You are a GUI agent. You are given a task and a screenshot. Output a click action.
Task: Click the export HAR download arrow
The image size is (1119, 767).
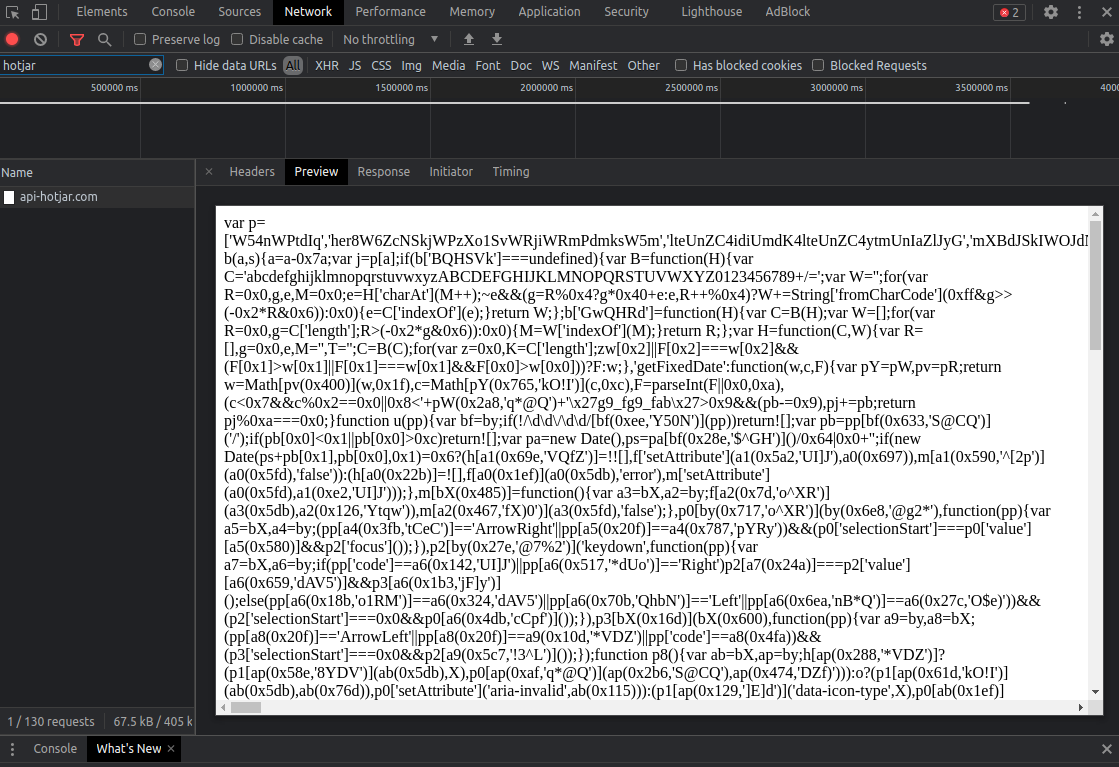(x=497, y=40)
